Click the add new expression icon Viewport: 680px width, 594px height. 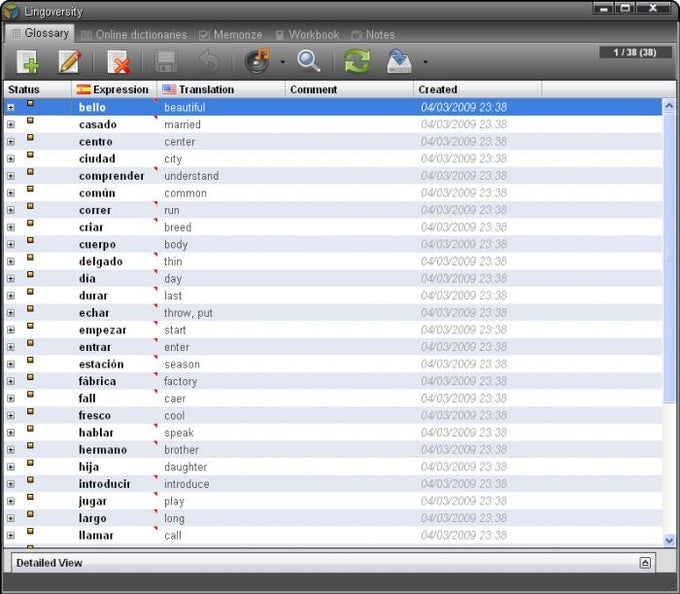click(x=28, y=62)
